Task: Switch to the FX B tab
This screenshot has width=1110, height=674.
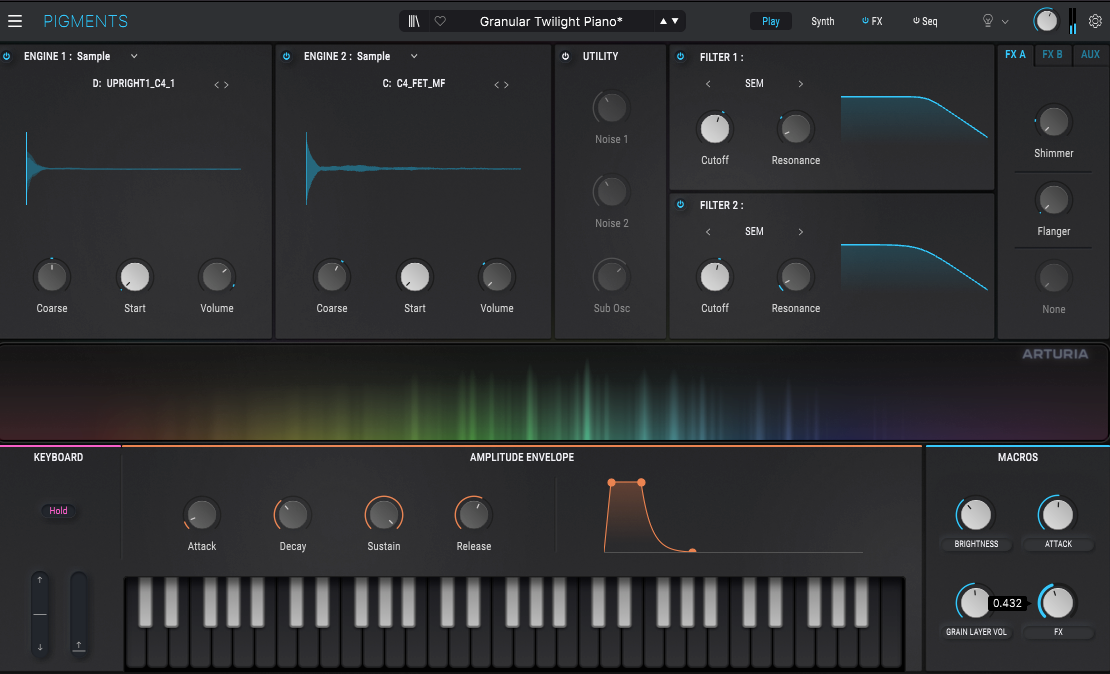Action: [x=1052, y=55]
